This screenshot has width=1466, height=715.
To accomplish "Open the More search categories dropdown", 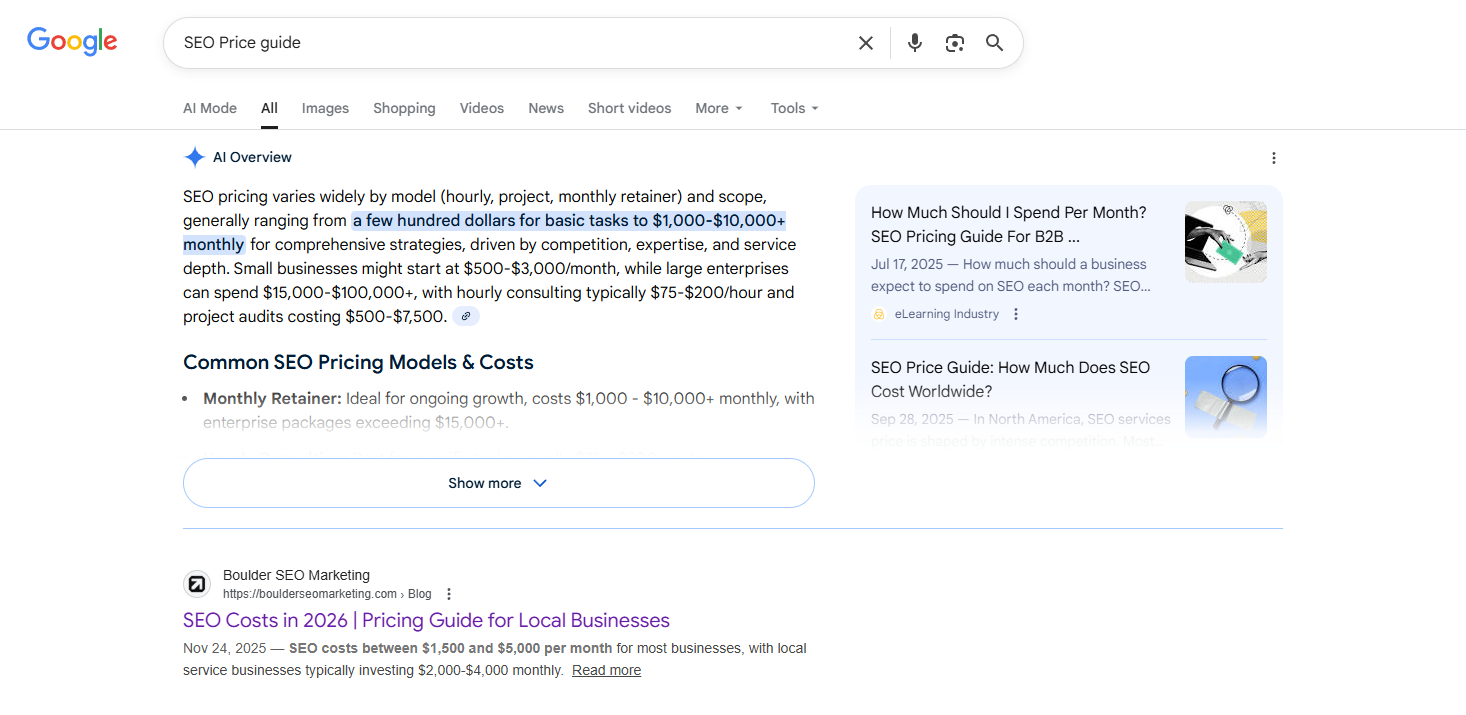I will (x=718, y=107).
